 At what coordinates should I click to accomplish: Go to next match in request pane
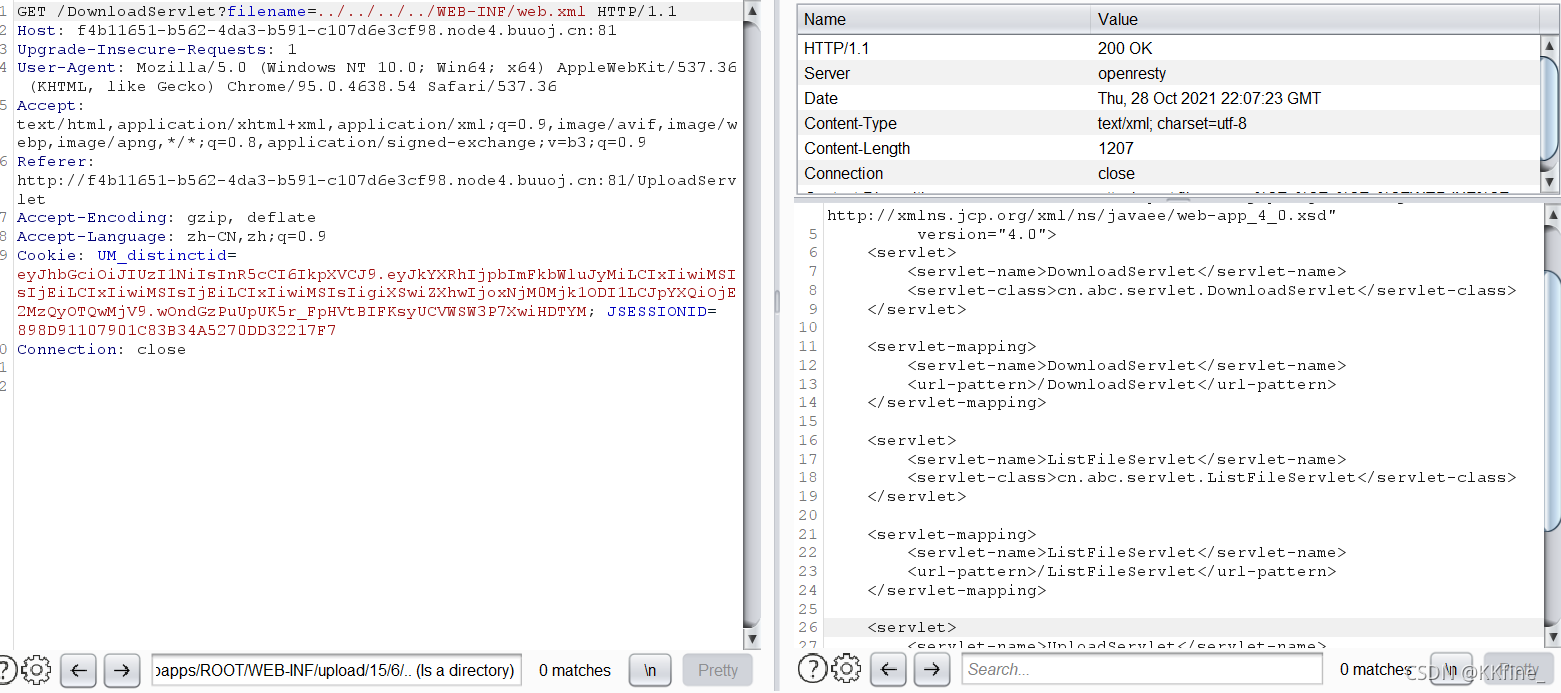[122, 670]
